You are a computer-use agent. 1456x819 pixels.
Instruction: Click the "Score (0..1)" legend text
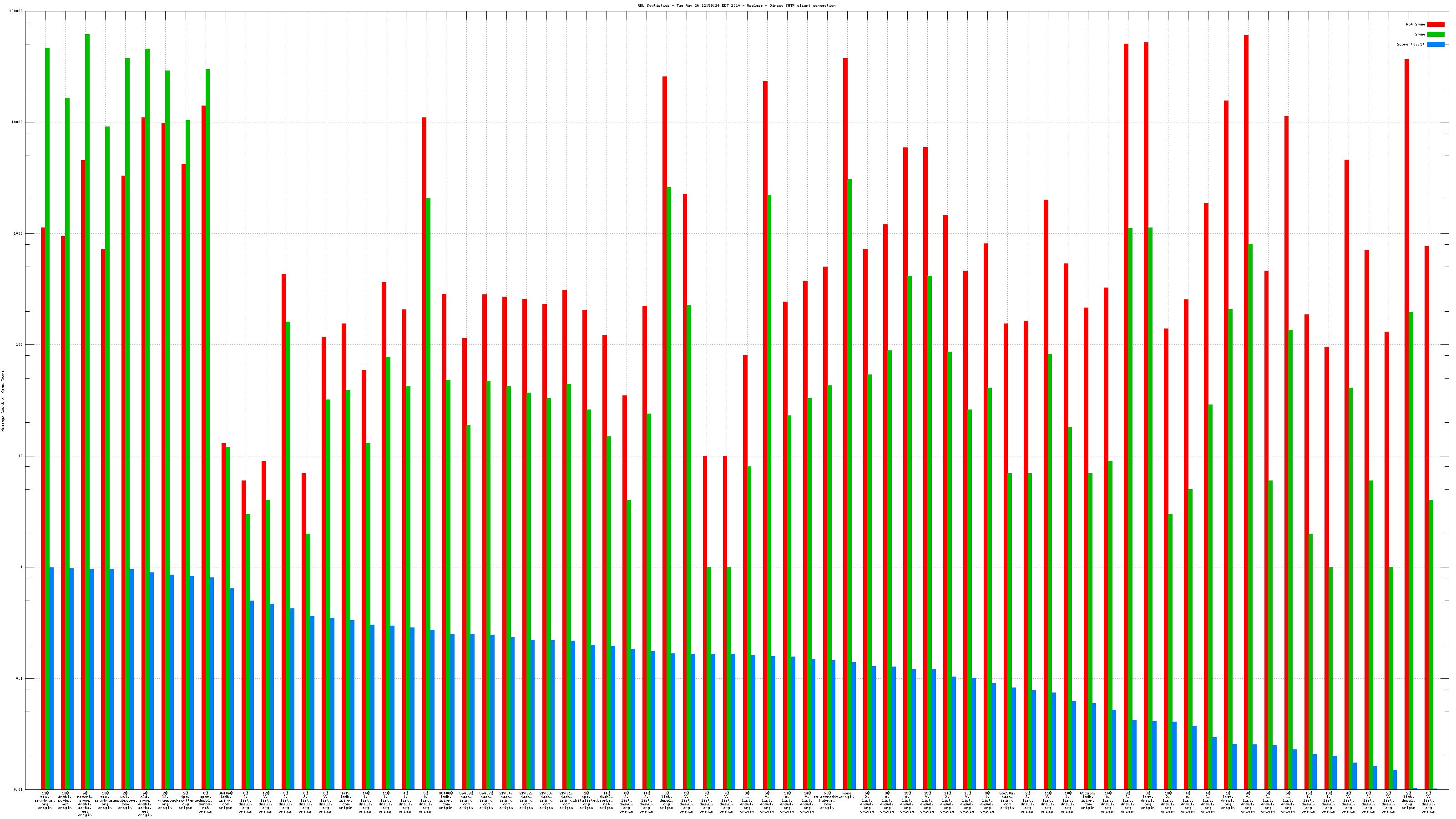coord(1410,44)
